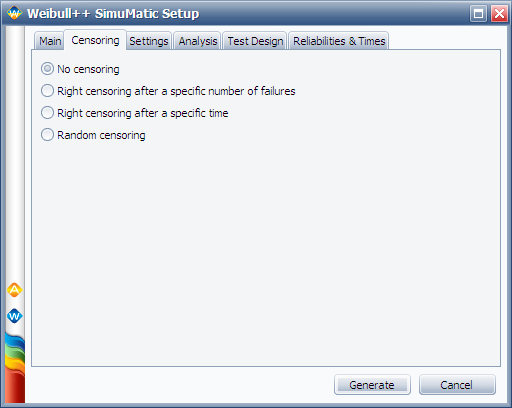This screenshot has height=408, width=512.
Task: Click the Weibull++ logo in title bar
Action: coord(14,13)
